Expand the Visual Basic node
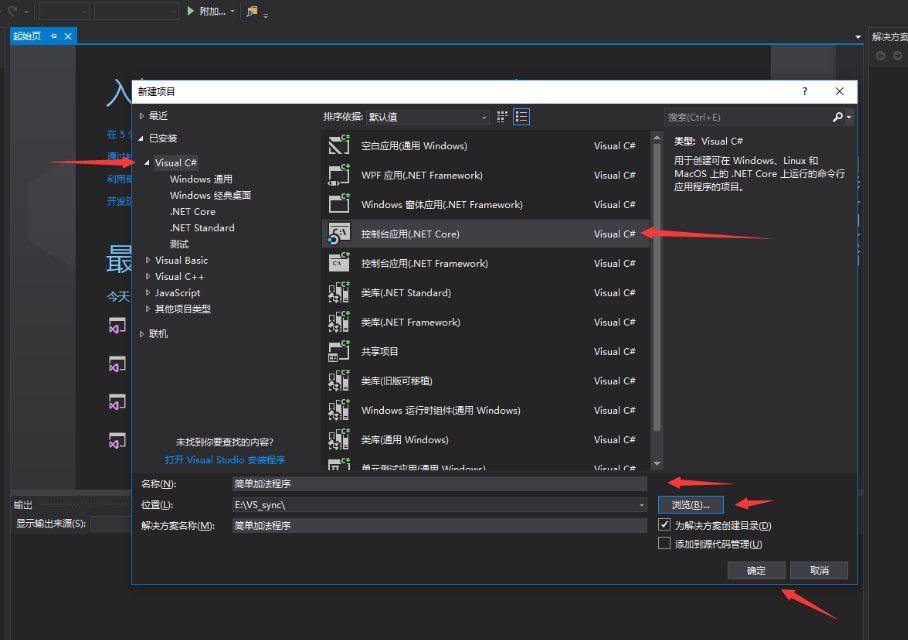 [148, 260]
